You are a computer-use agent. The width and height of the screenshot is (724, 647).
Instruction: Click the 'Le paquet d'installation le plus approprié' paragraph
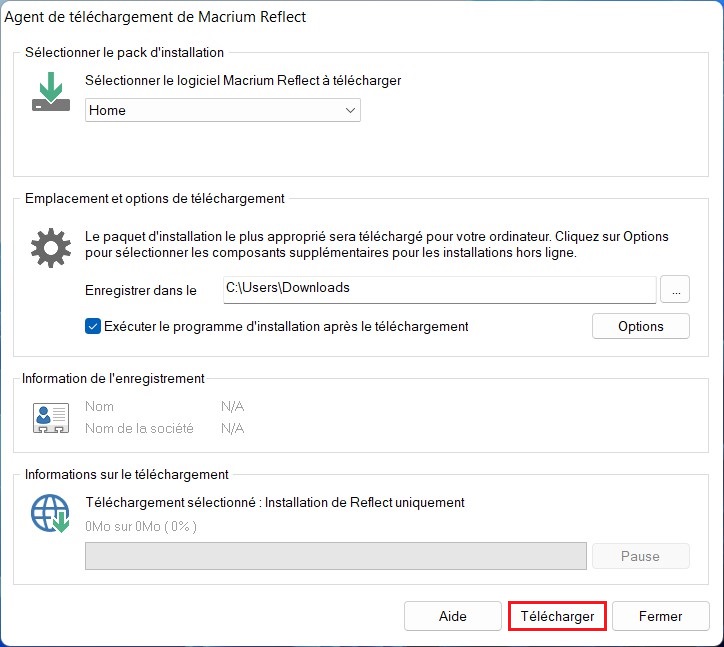click(376, 244)
